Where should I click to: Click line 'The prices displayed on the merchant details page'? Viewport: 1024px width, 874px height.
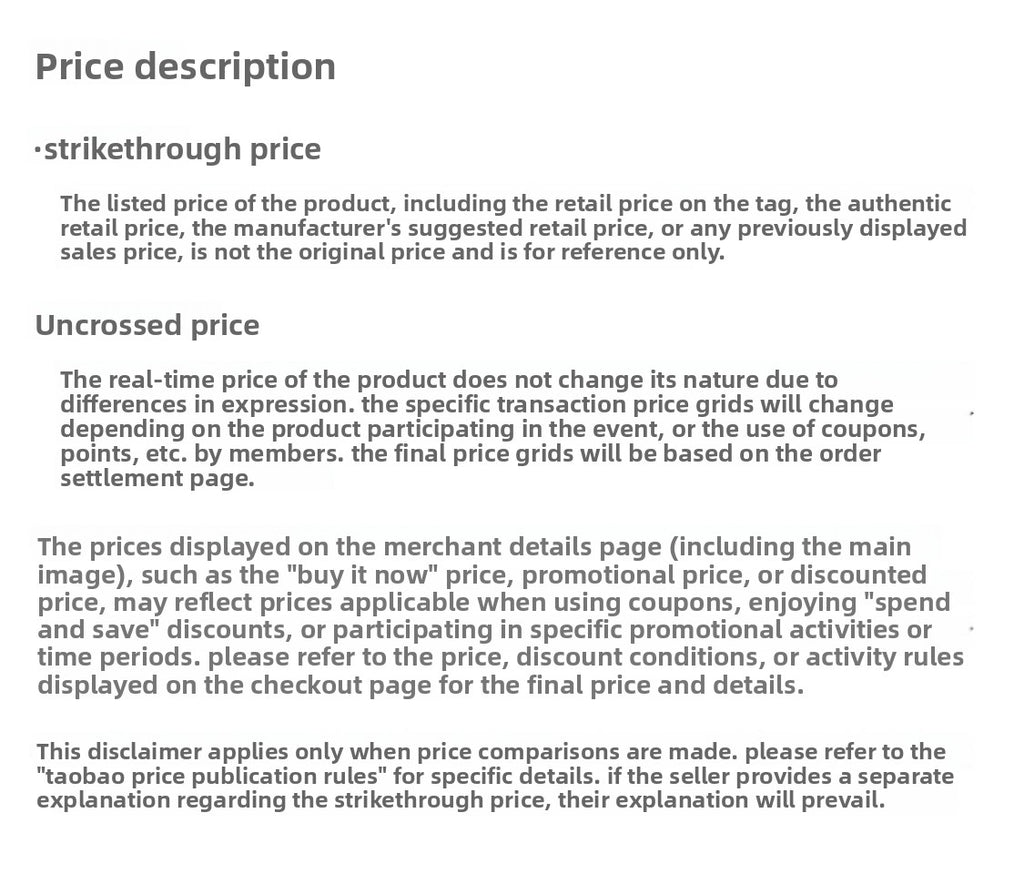[x=474, y=547]
